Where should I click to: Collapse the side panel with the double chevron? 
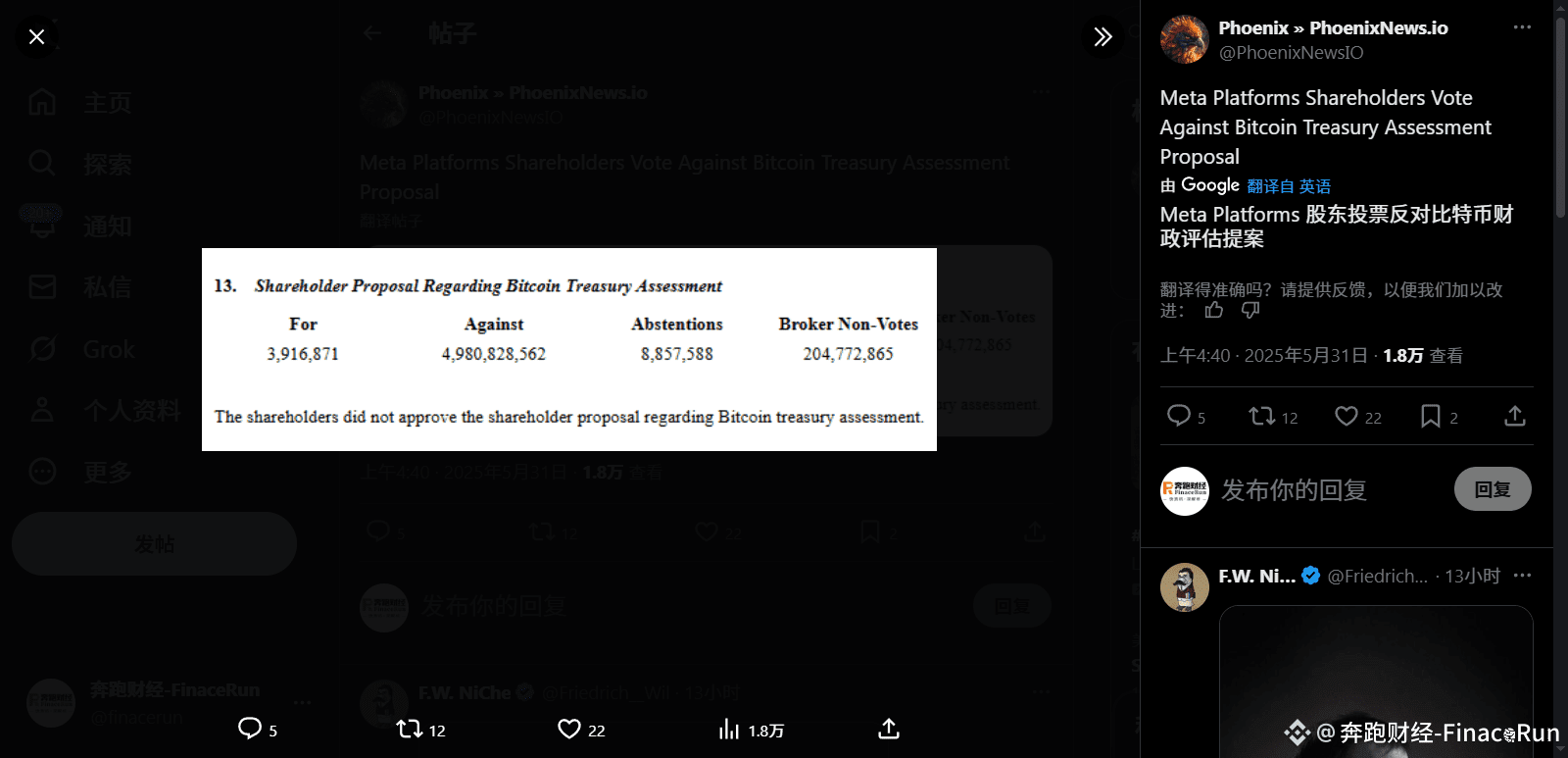coord(1102,36)
